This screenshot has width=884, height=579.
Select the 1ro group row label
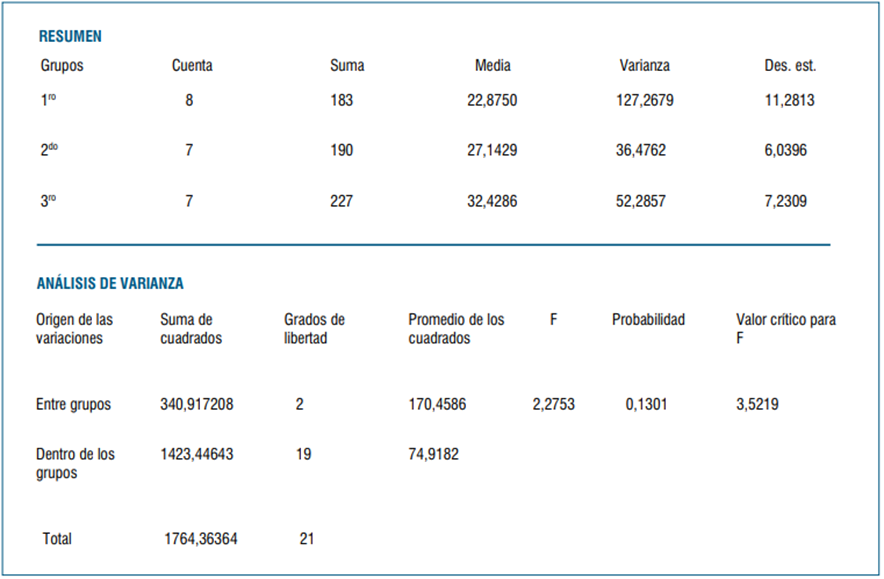coord(48,100)
